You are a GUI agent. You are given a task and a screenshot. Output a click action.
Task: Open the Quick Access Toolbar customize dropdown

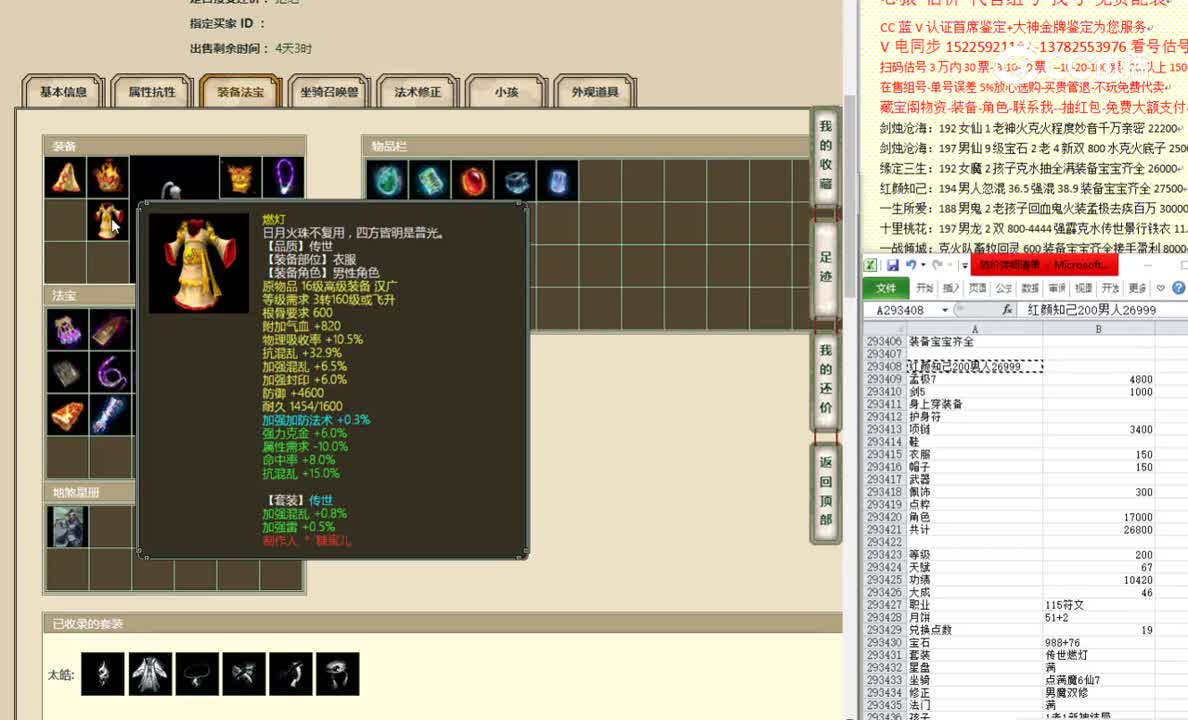tap(964, 264)
